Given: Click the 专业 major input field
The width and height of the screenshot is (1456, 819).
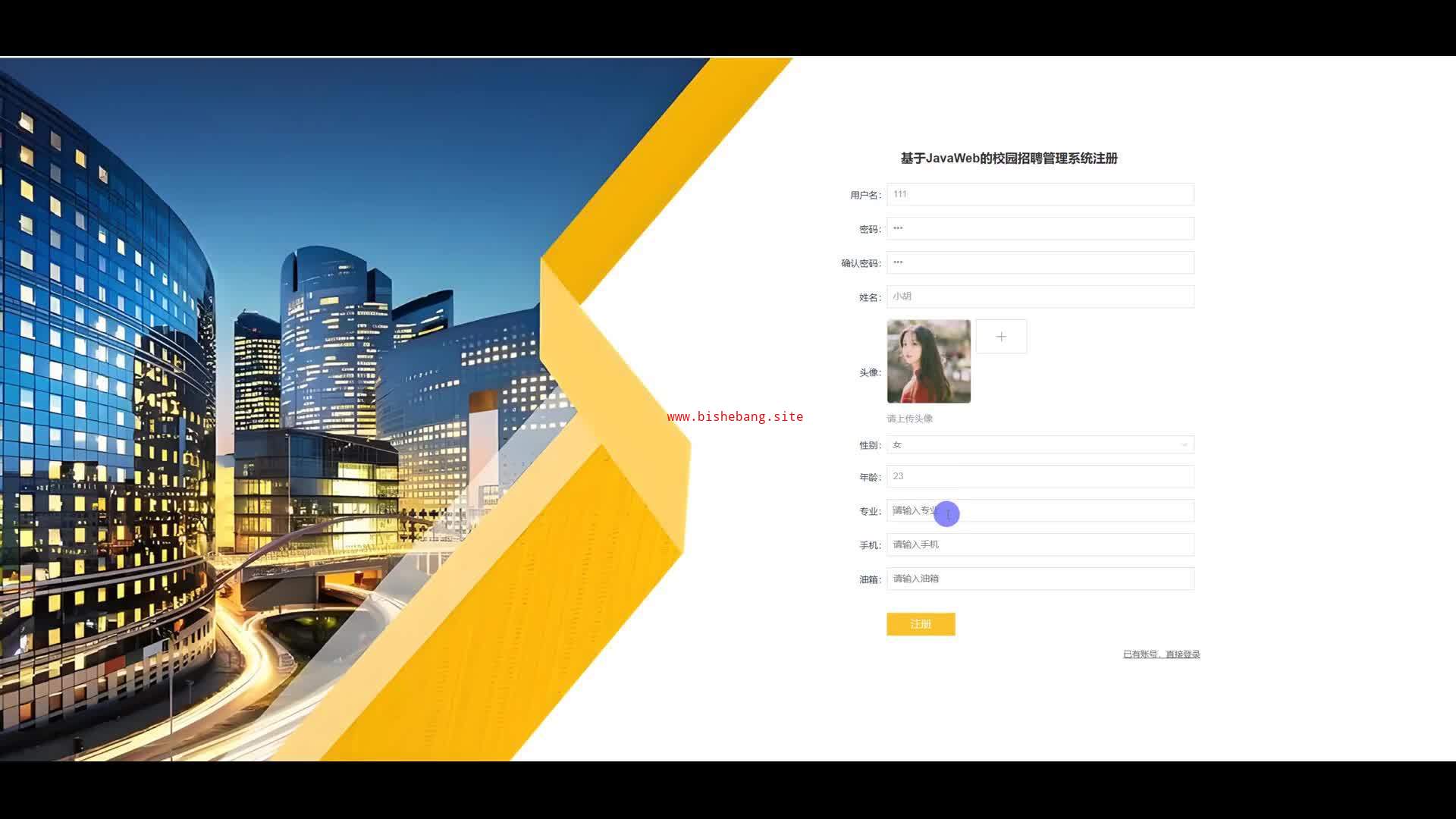Looking at the screenshot, I should (1062, 510).
